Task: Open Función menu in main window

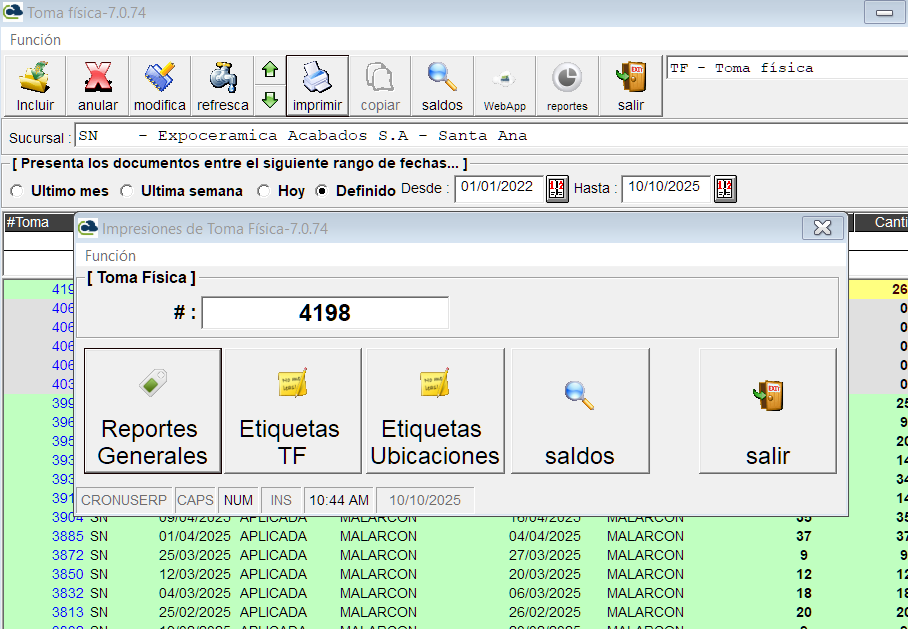Action: coord(35,40)
